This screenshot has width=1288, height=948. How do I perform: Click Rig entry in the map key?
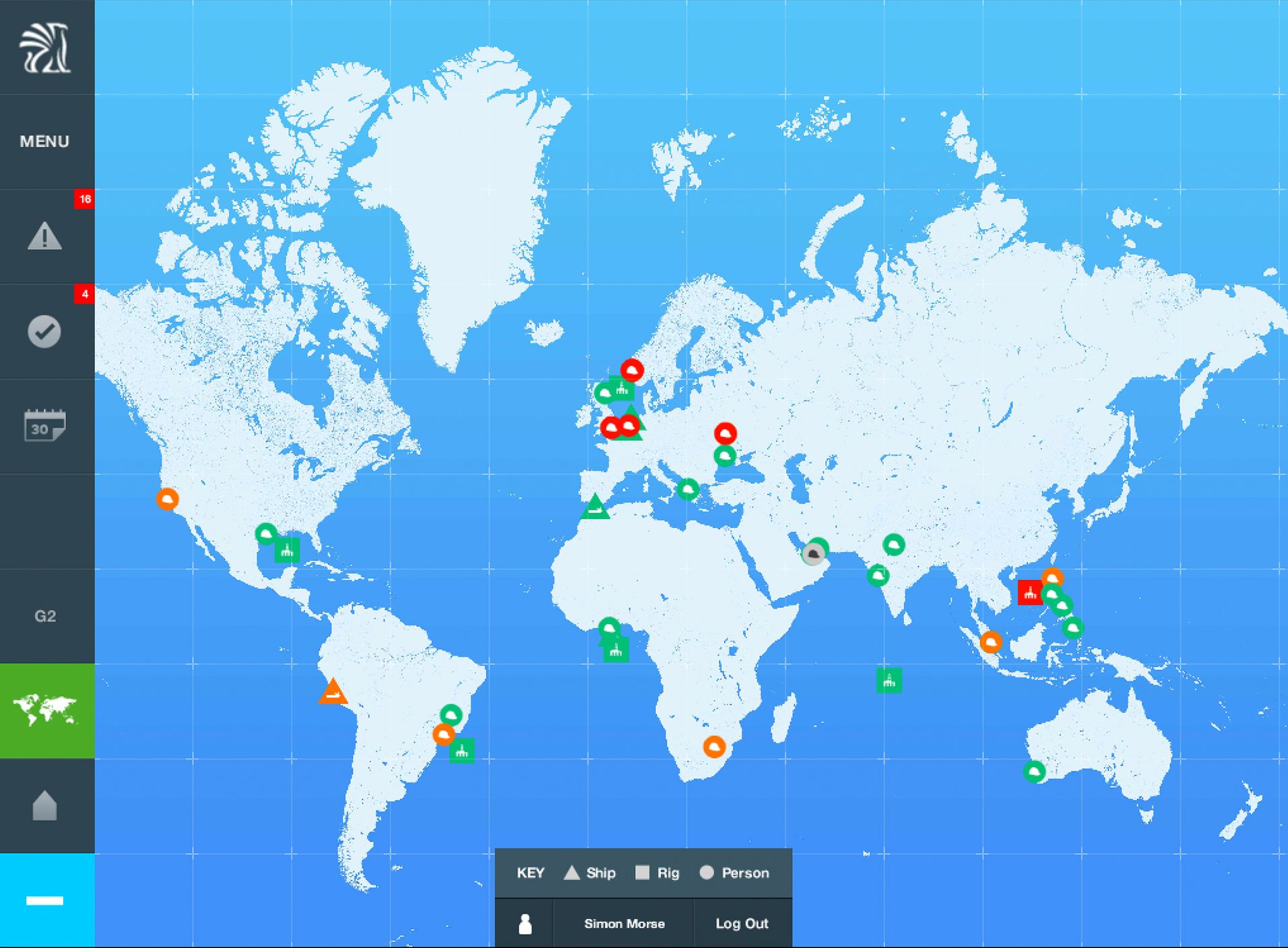click(657, 873)
